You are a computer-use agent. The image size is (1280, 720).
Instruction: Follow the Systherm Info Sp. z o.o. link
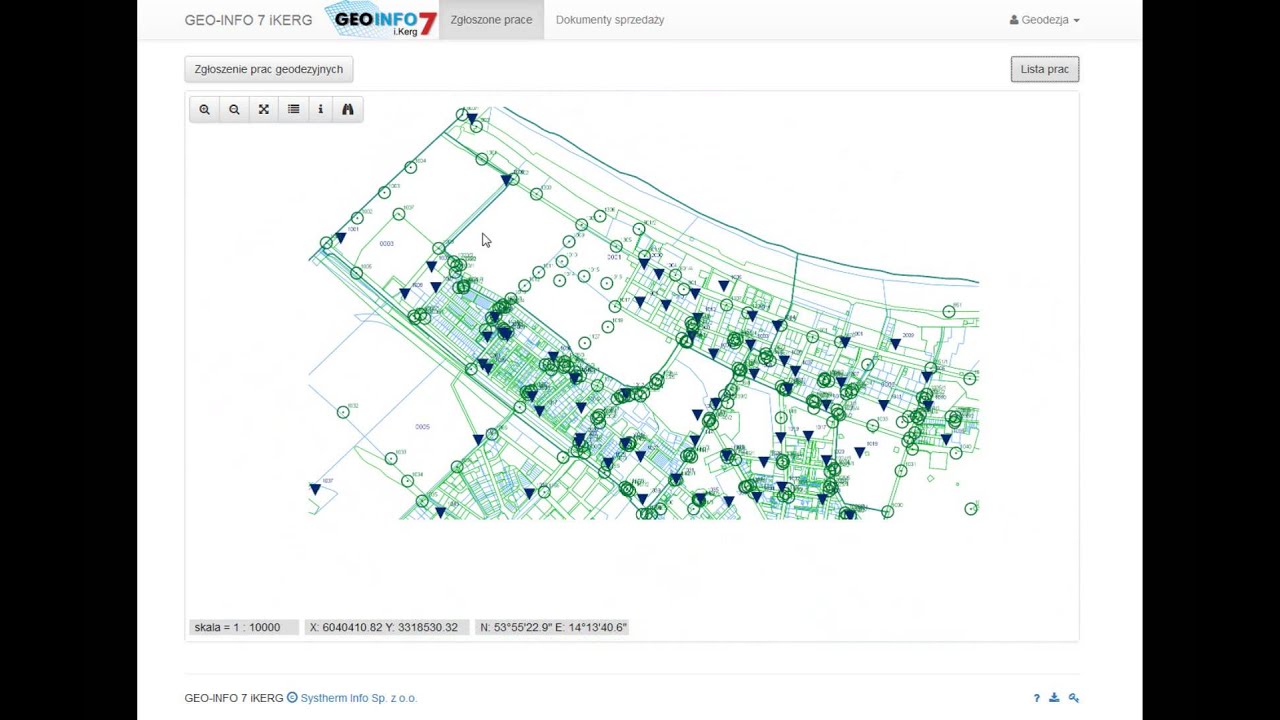pyautogui.click(x=359, y=698)
